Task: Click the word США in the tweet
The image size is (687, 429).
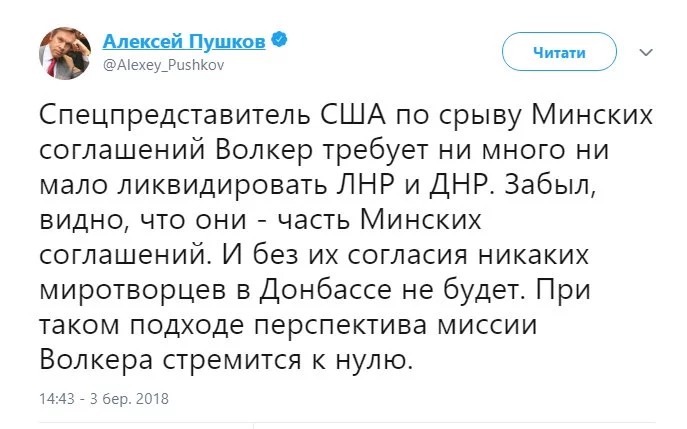Action: point(354,115)
